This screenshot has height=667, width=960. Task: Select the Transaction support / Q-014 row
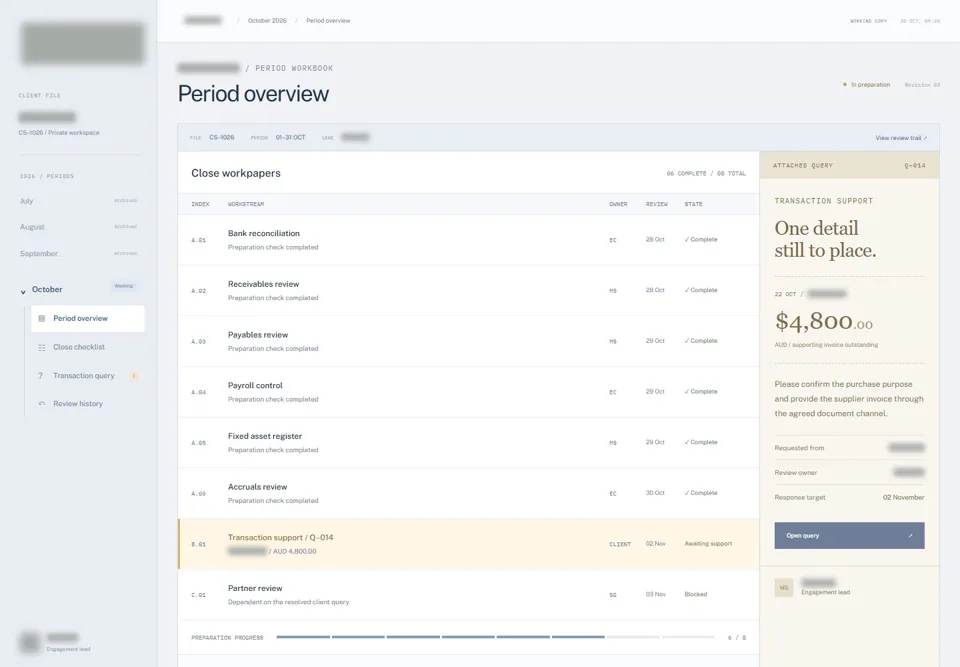(468, 544)
